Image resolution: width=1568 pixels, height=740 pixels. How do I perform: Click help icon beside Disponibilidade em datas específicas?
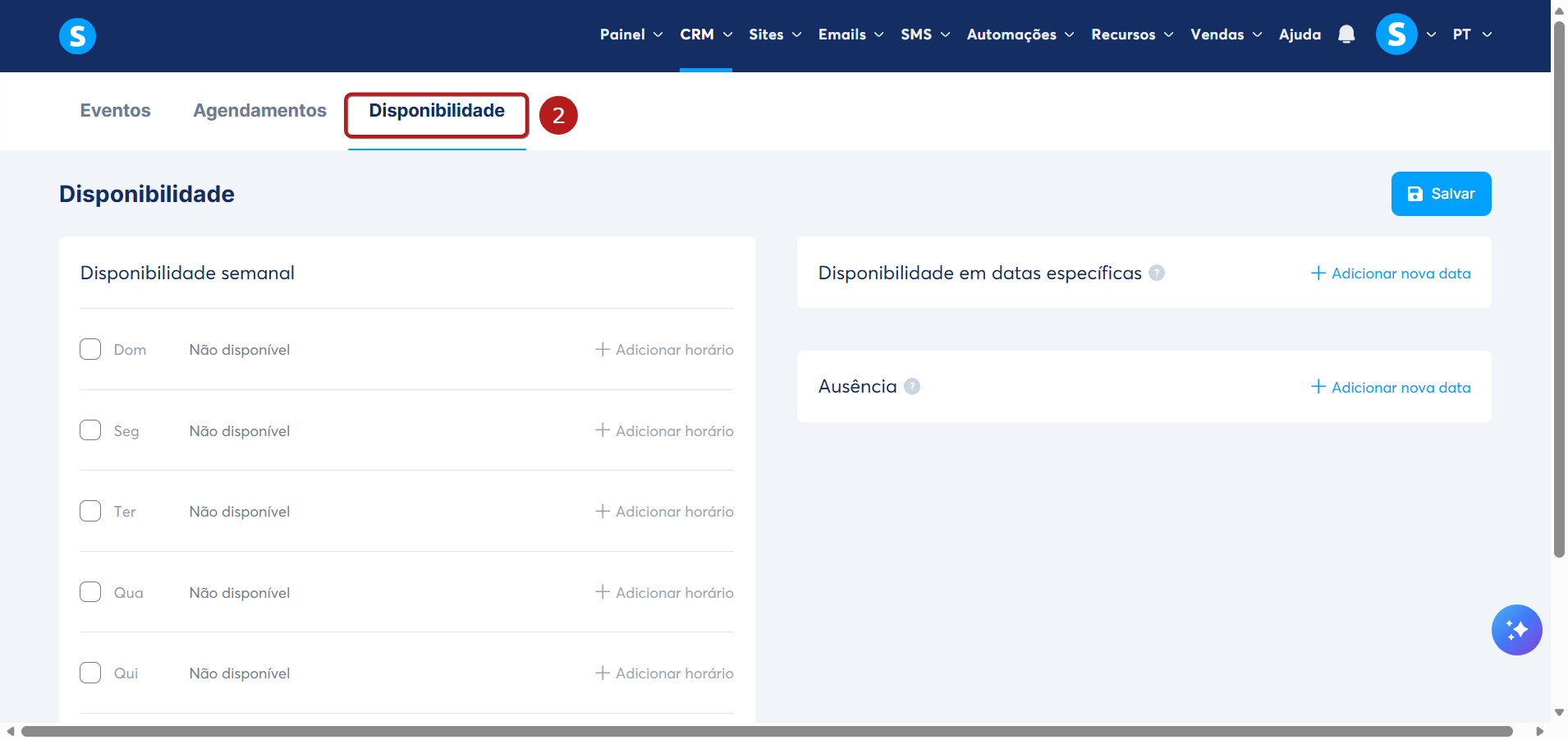click(x=1157, y=273)
